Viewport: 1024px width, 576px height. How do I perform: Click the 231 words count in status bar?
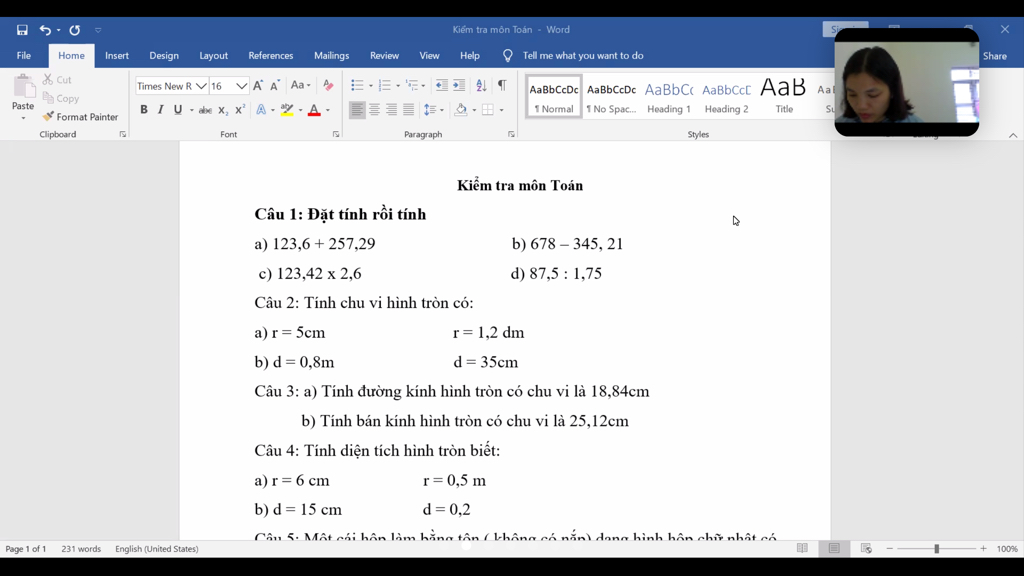(81, 549)
